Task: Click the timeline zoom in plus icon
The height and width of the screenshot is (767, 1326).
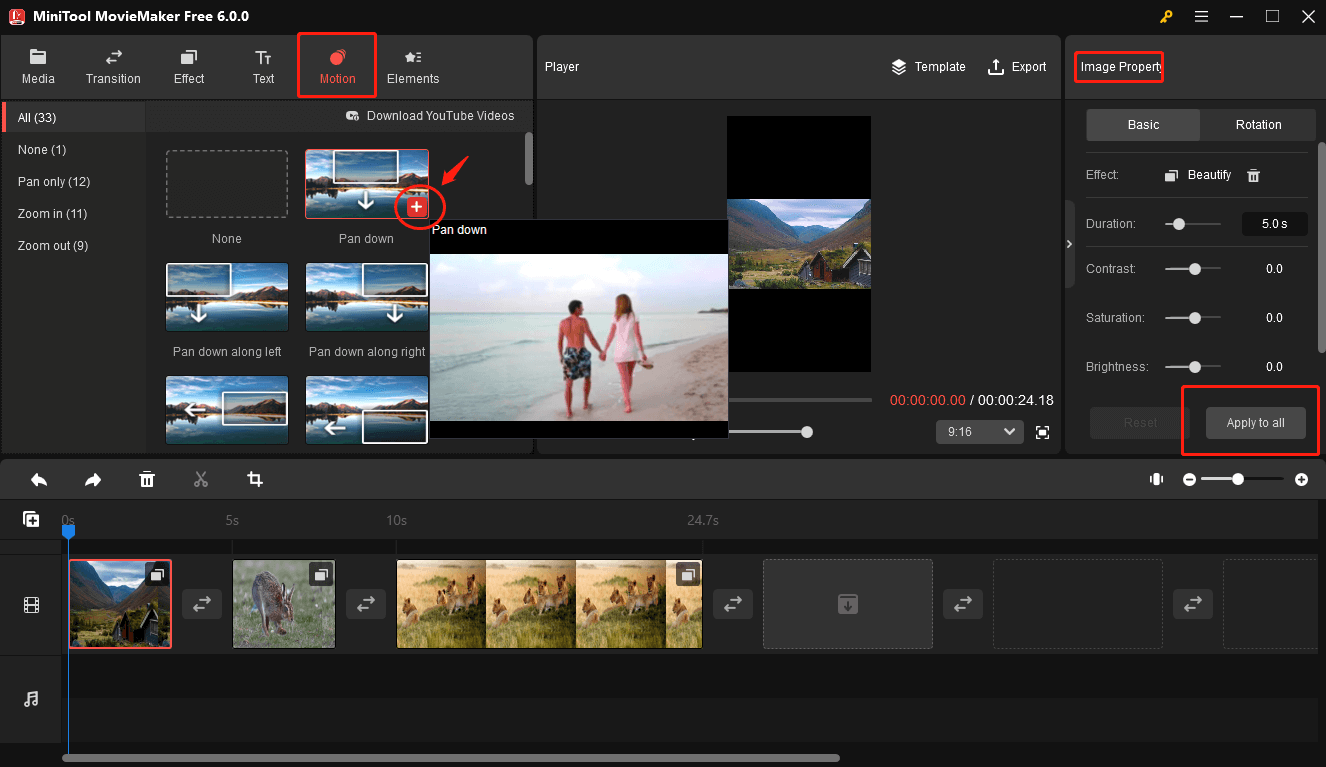Action: click(x=1301, y=480)
